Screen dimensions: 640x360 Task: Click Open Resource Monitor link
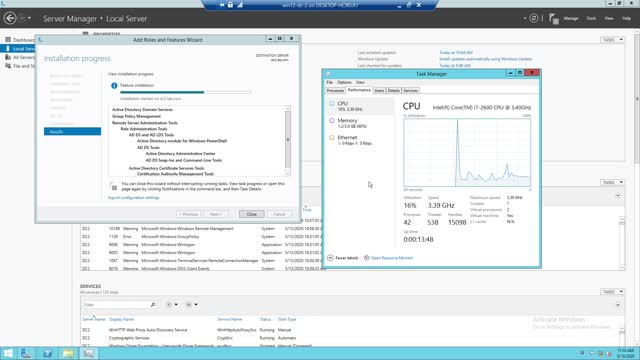388,258
